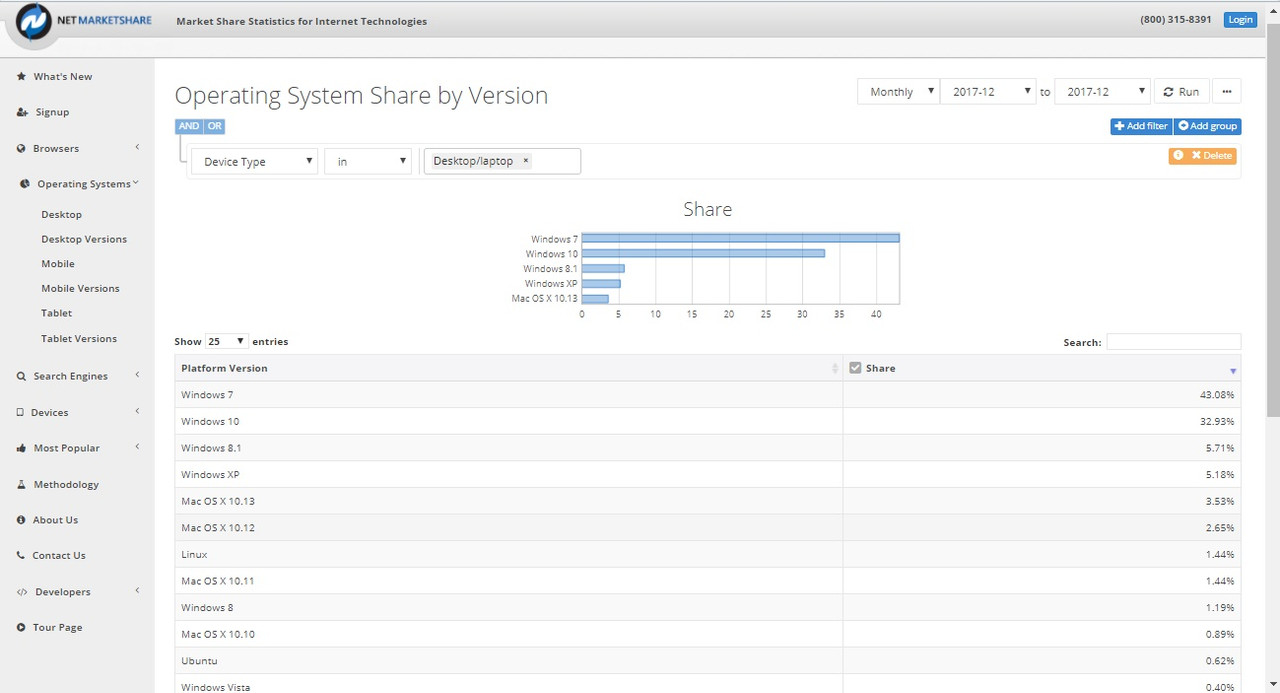Open the start date 2017-12 dropdown
Screen dimensions: 1280x693
[x=988, y=91]
